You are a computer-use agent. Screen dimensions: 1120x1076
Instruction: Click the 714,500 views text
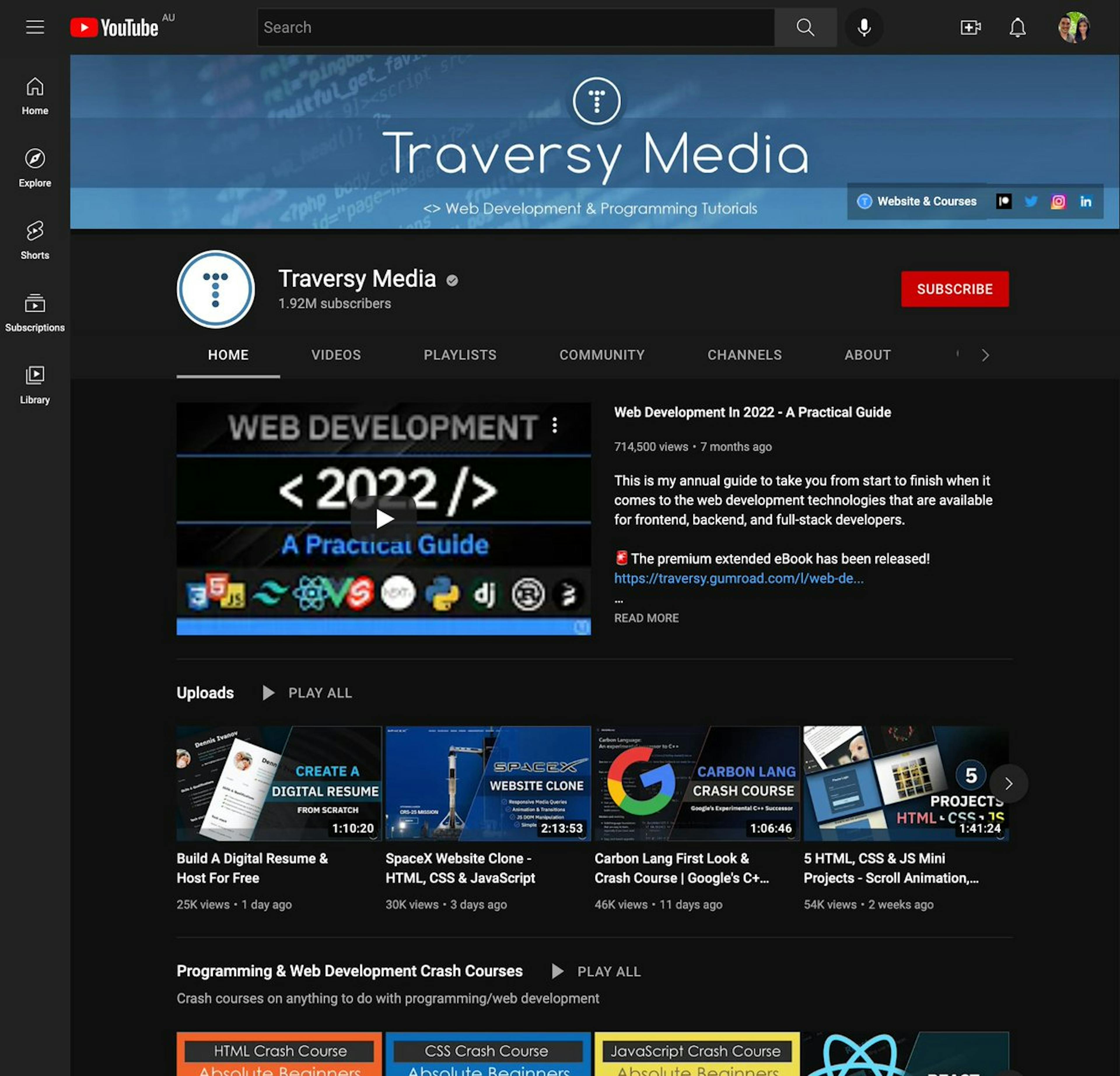pos(651,447)
